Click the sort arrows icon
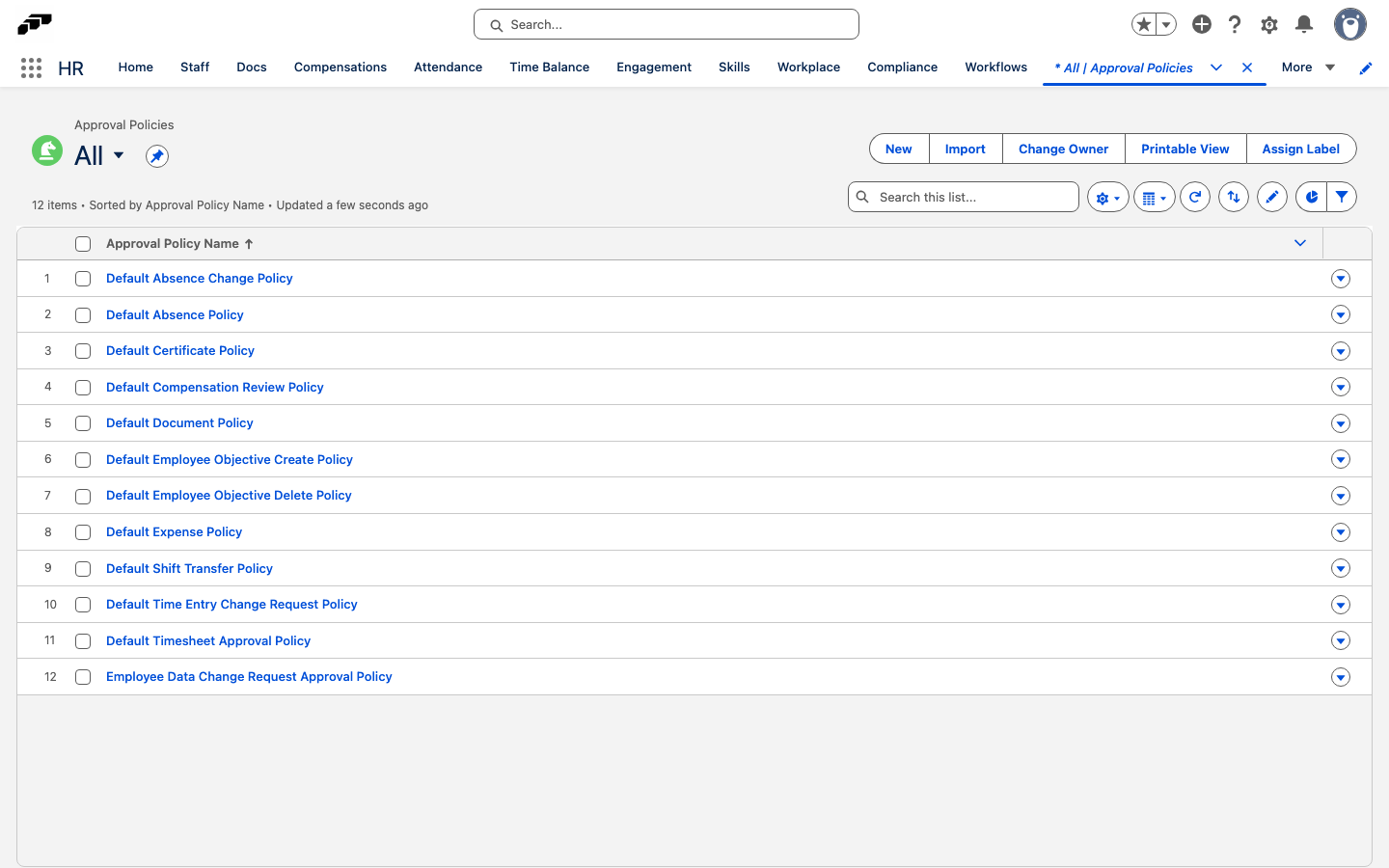Viewport: 1389px width, 868px height. pos(1234,197)
